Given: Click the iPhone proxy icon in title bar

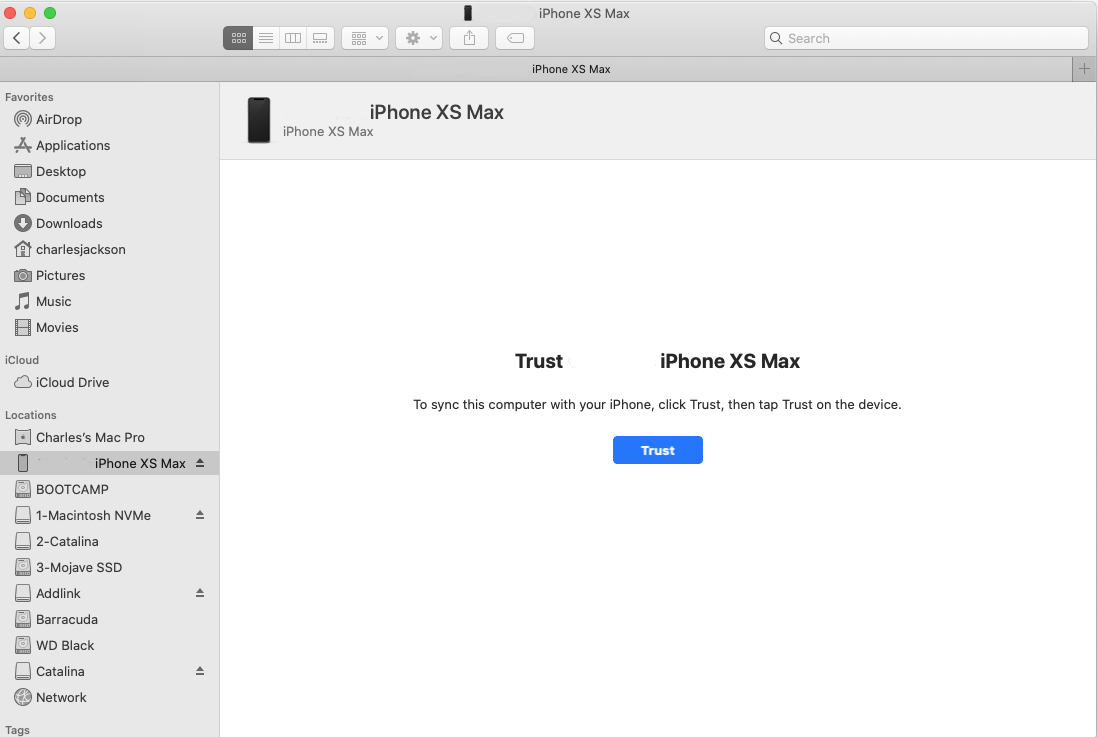Looking at the screenshot, I should point(468,13).
